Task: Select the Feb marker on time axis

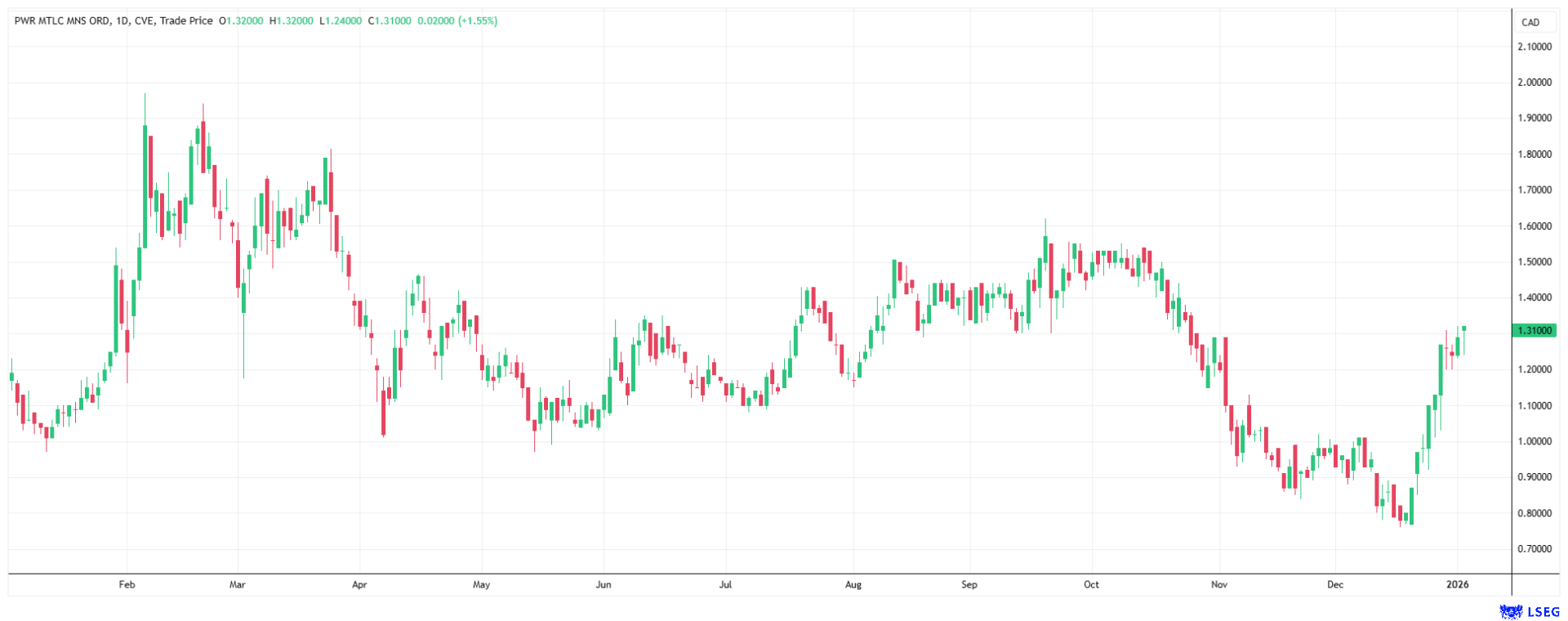Action: click(x=127, y=584)
